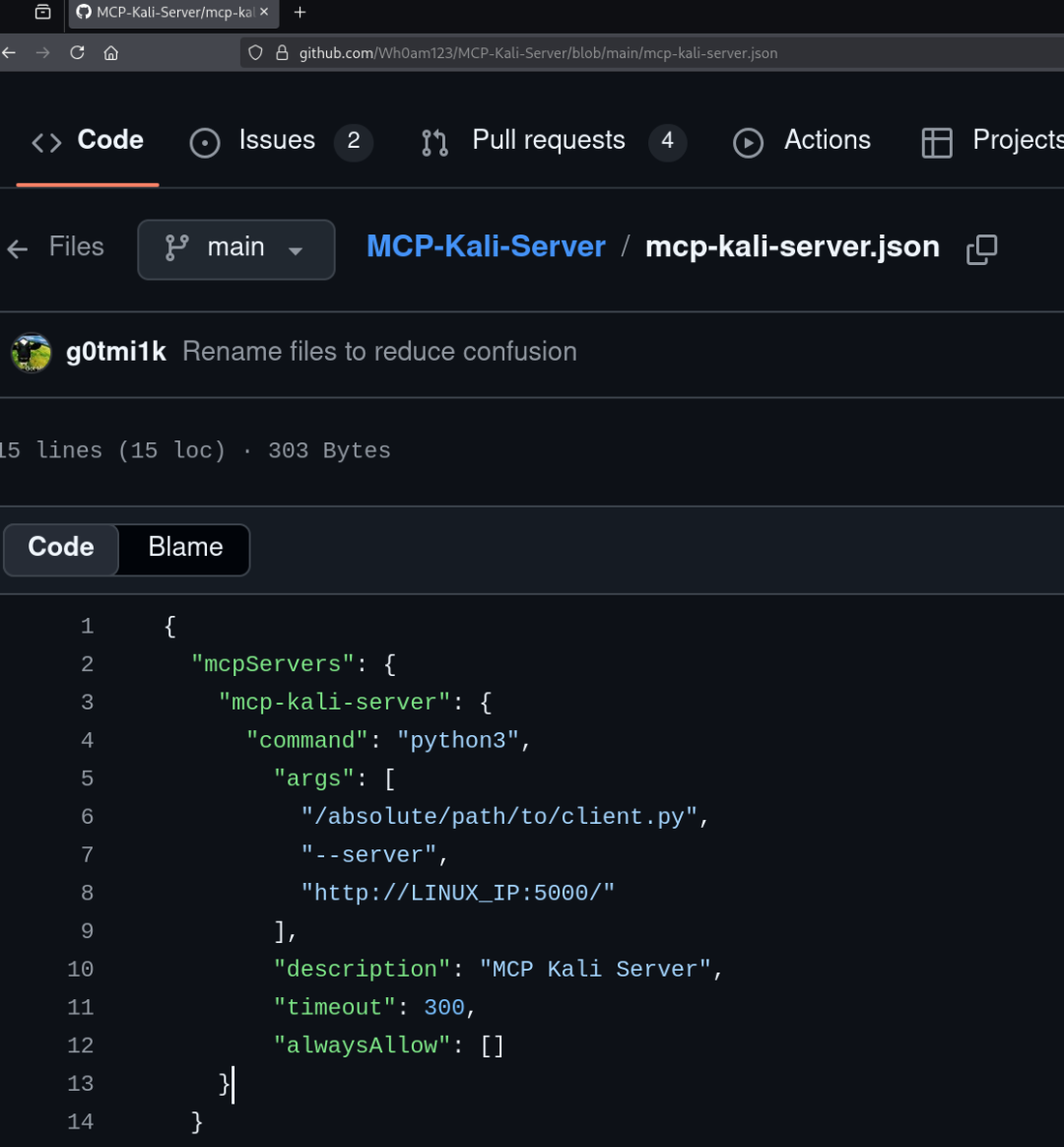Click the "--server" argument string
Screen dimensions: 1064x1147
pos(368,854)
